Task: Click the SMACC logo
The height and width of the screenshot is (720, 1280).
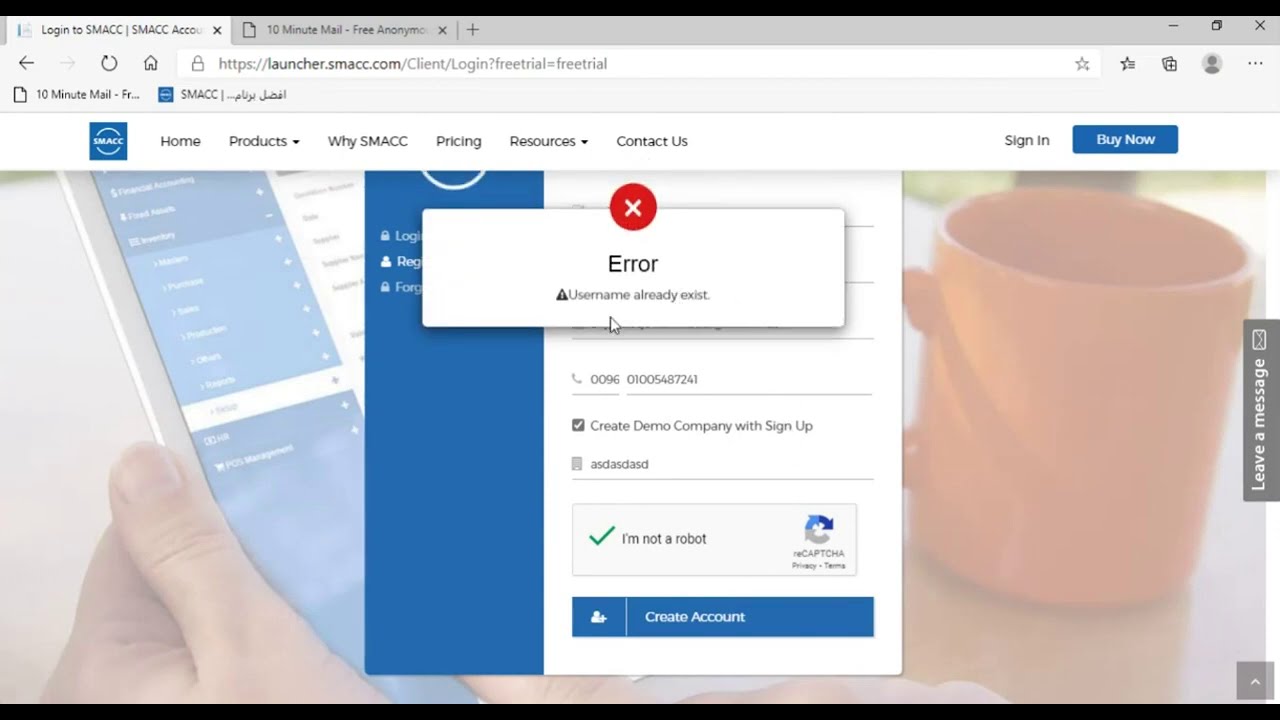Action: pyautogui.click(x=108, y=141)
